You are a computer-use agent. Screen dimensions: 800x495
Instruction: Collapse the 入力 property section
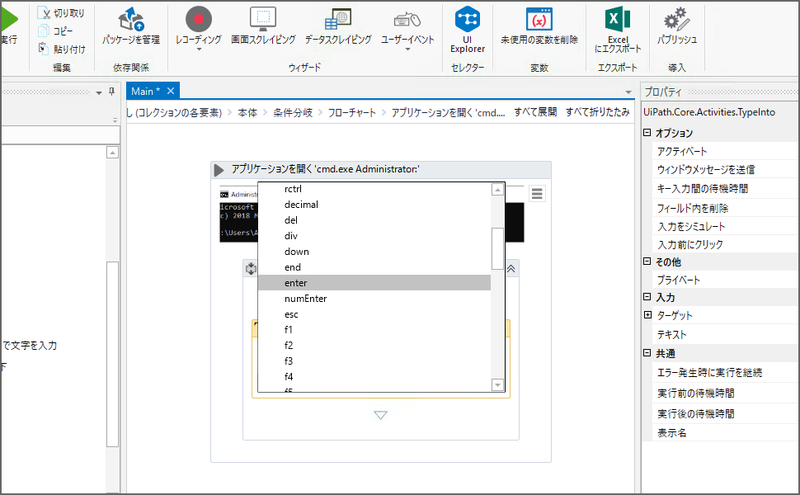click(x=647, y=296)
